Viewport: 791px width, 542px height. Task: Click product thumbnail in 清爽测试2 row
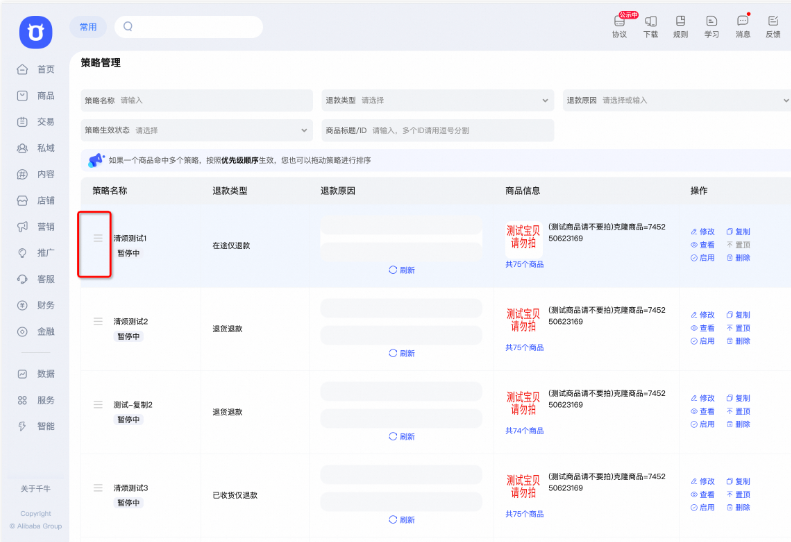[x=523, y=320]
